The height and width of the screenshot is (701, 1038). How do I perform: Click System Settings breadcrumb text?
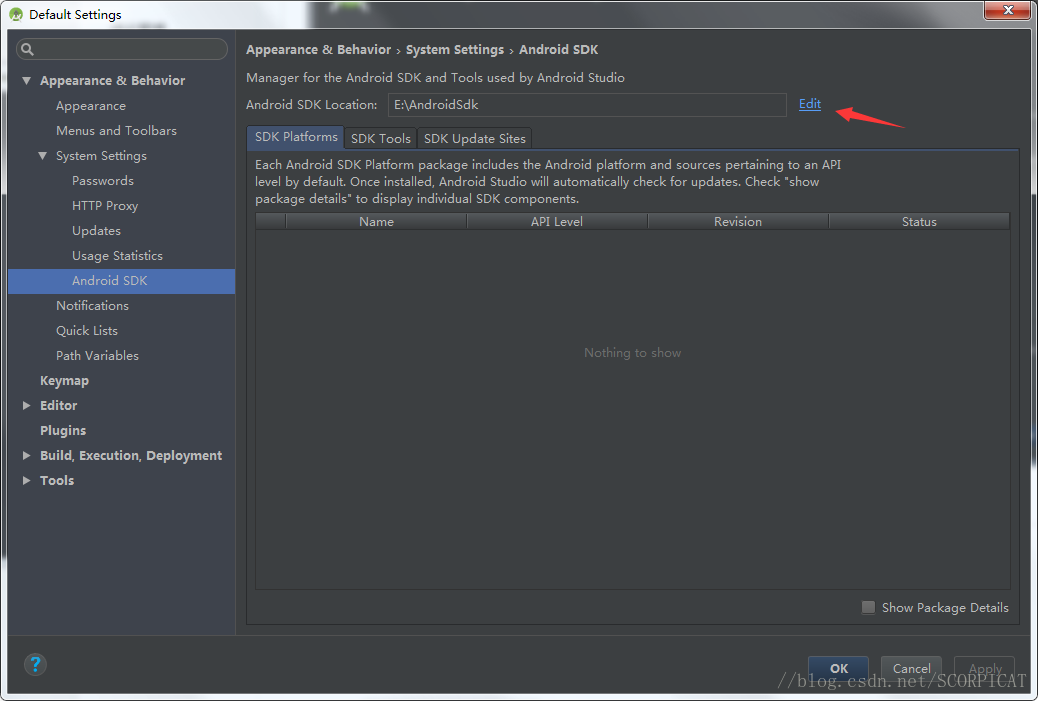[x=455, y=50]
